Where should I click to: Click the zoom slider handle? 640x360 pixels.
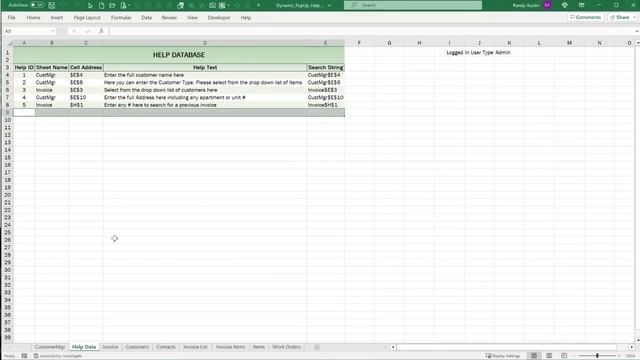click(597, 356)
